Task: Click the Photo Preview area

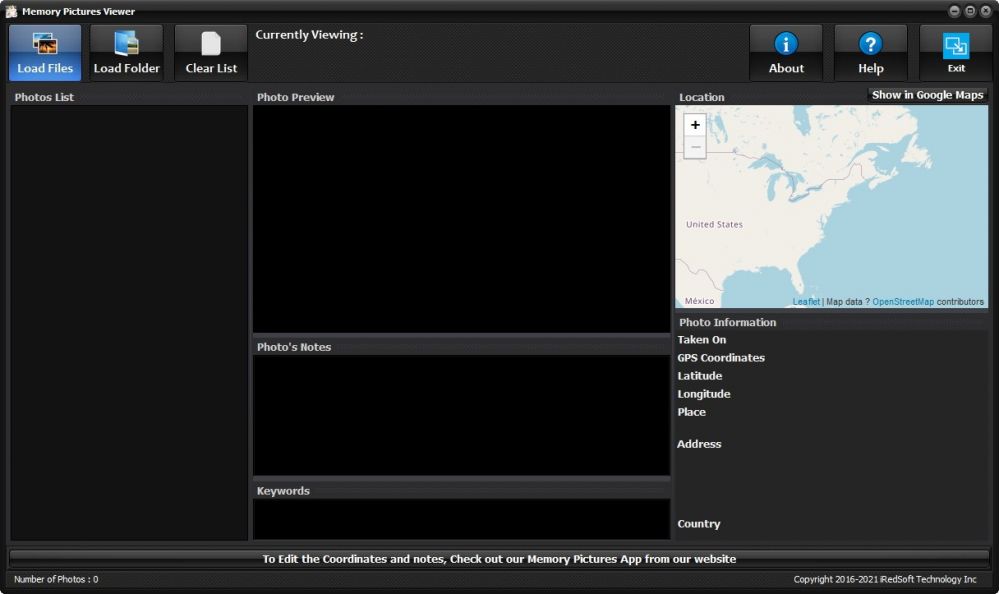Action: tap(461, 219)
